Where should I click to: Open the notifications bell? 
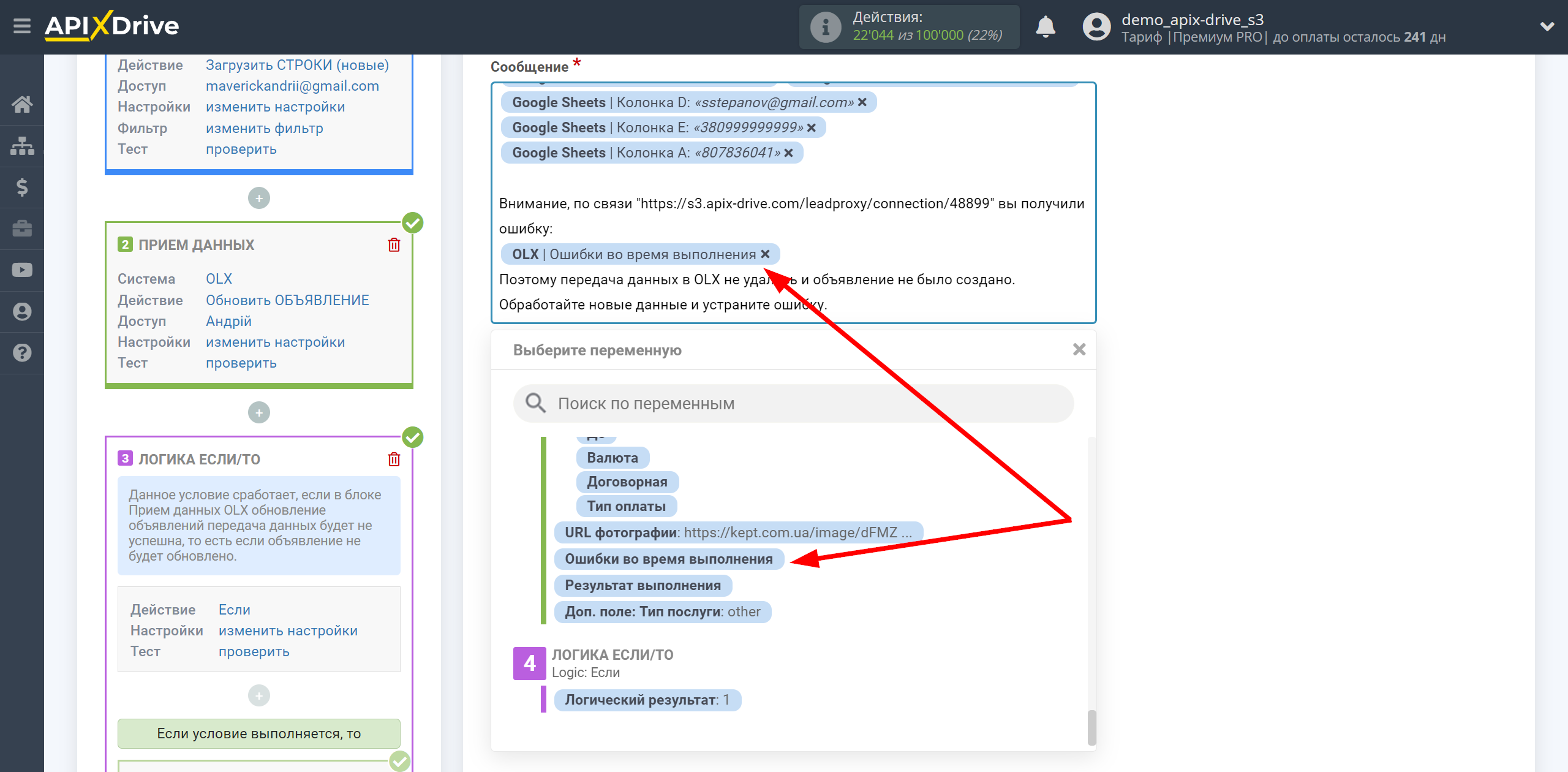pos(1046,27)
